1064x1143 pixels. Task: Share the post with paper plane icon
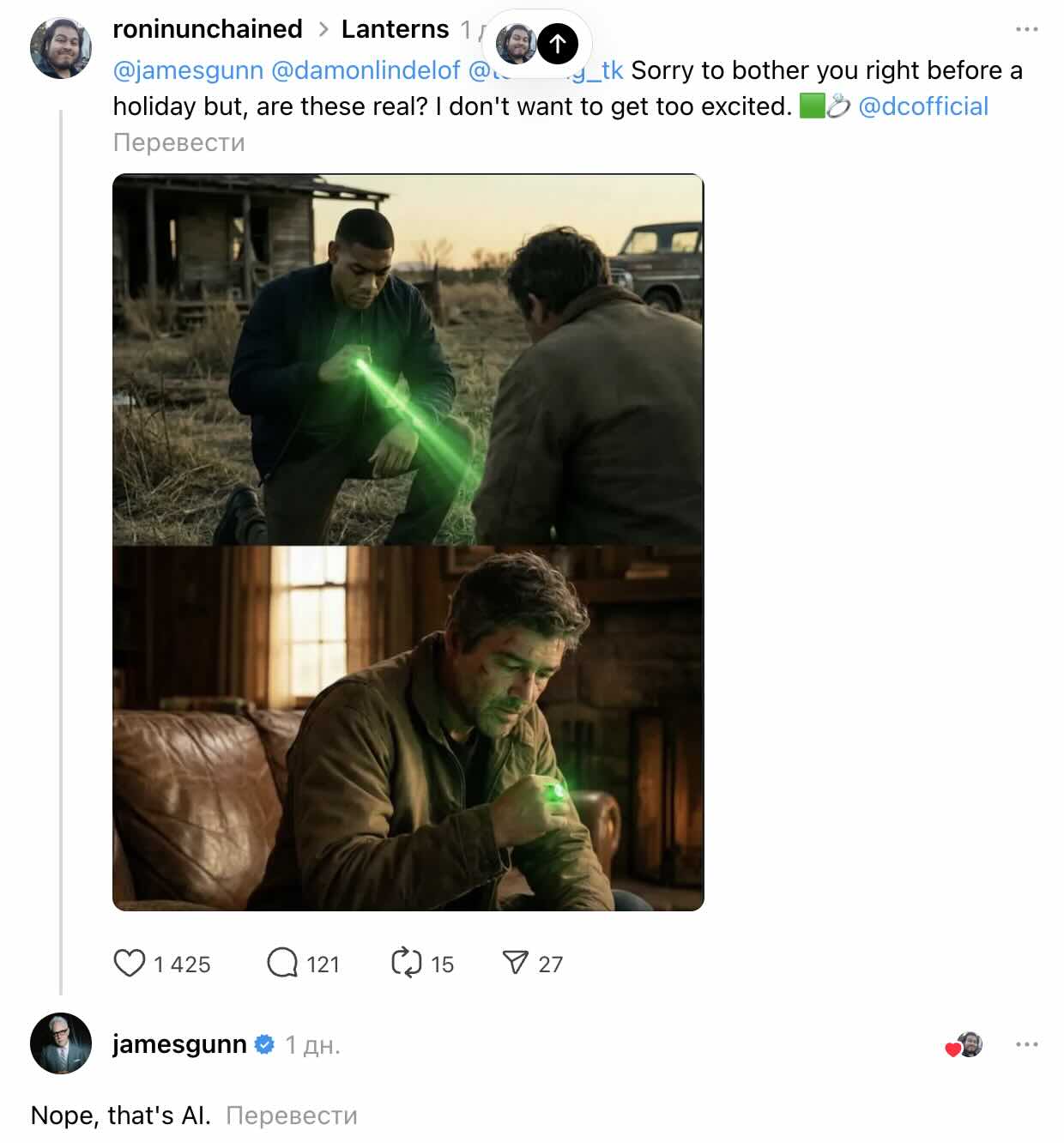(515, 963)
